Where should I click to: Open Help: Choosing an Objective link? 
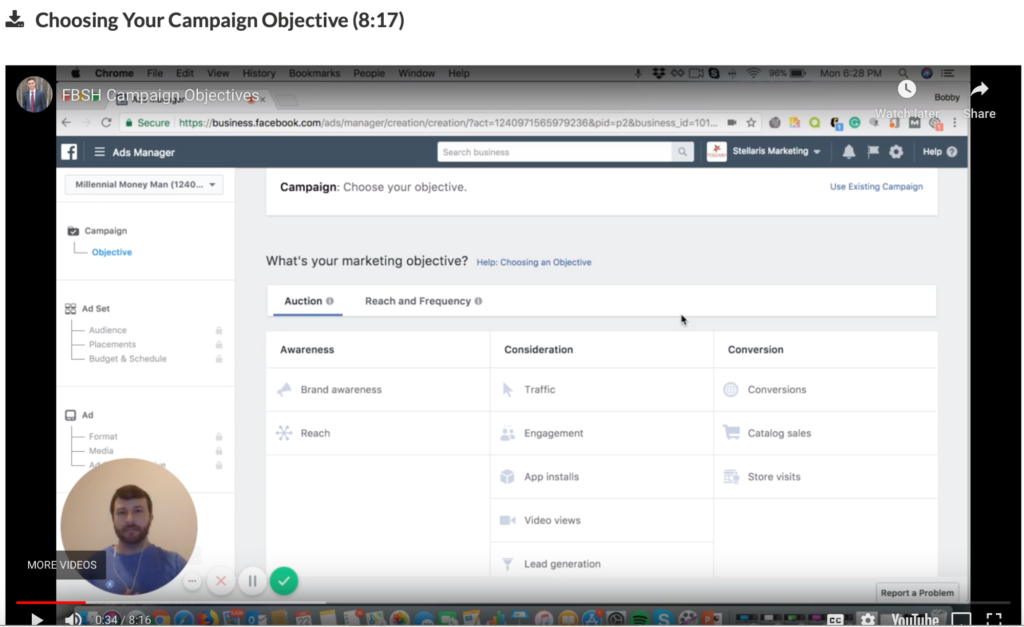pyautogui.click(x=534, y=262)
